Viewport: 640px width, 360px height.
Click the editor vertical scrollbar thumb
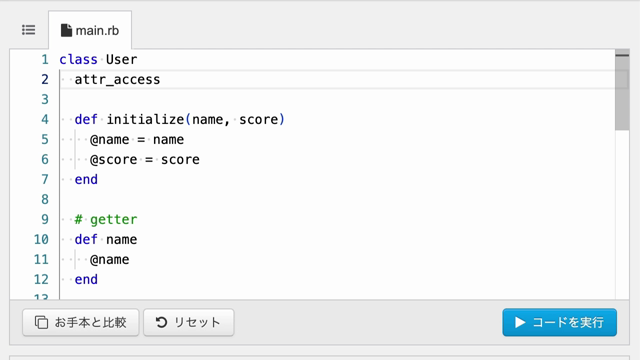pos(622,91)
